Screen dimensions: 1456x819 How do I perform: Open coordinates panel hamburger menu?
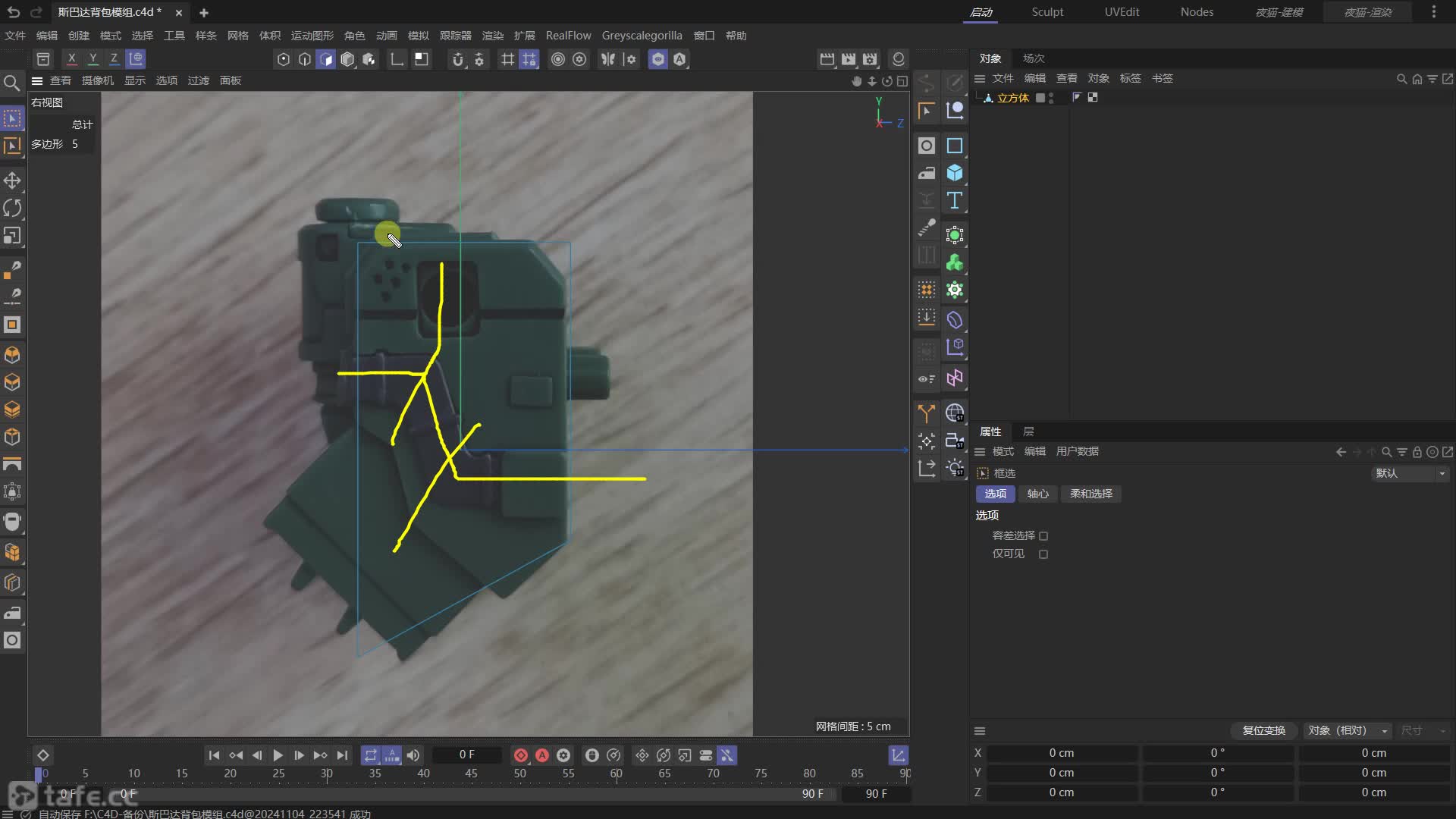[x=980, y=731]
